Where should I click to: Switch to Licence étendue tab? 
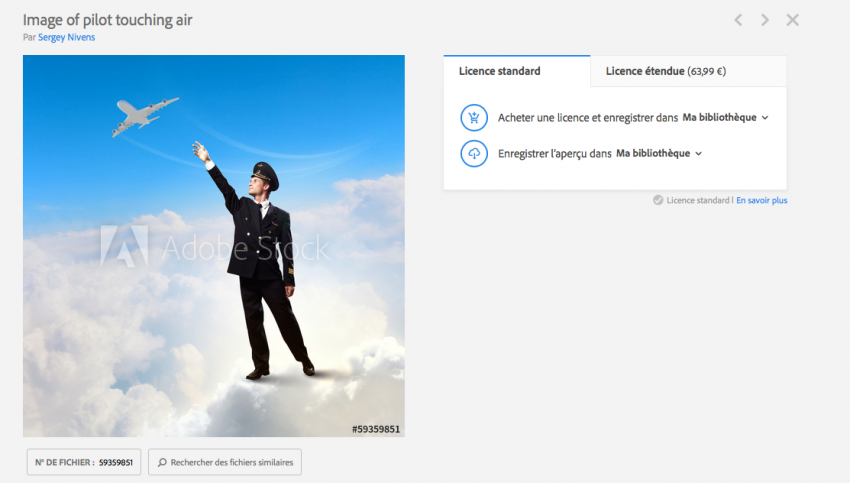tap(688, 71)
